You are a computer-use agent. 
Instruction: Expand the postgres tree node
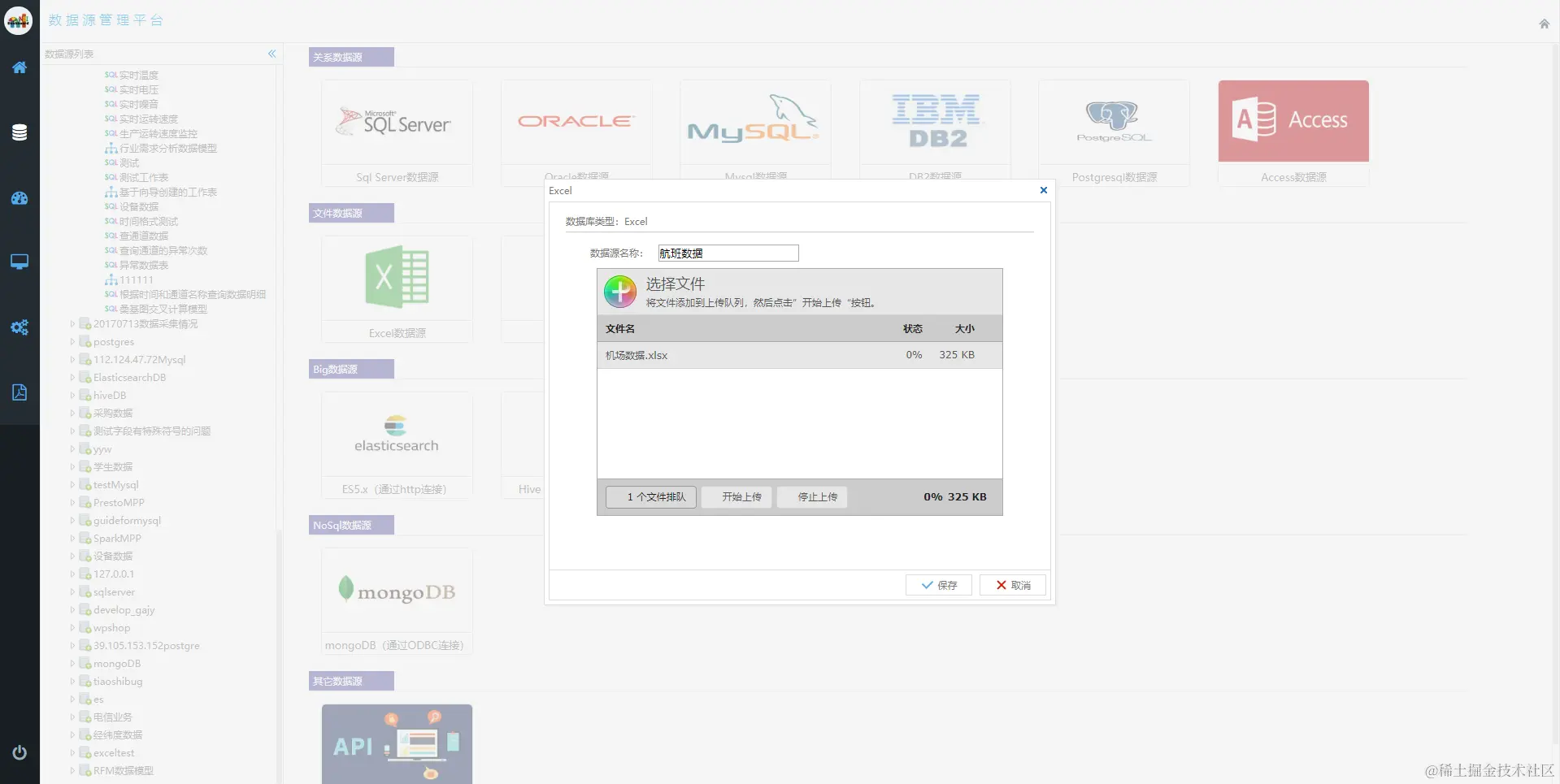(x=72, y=342)
